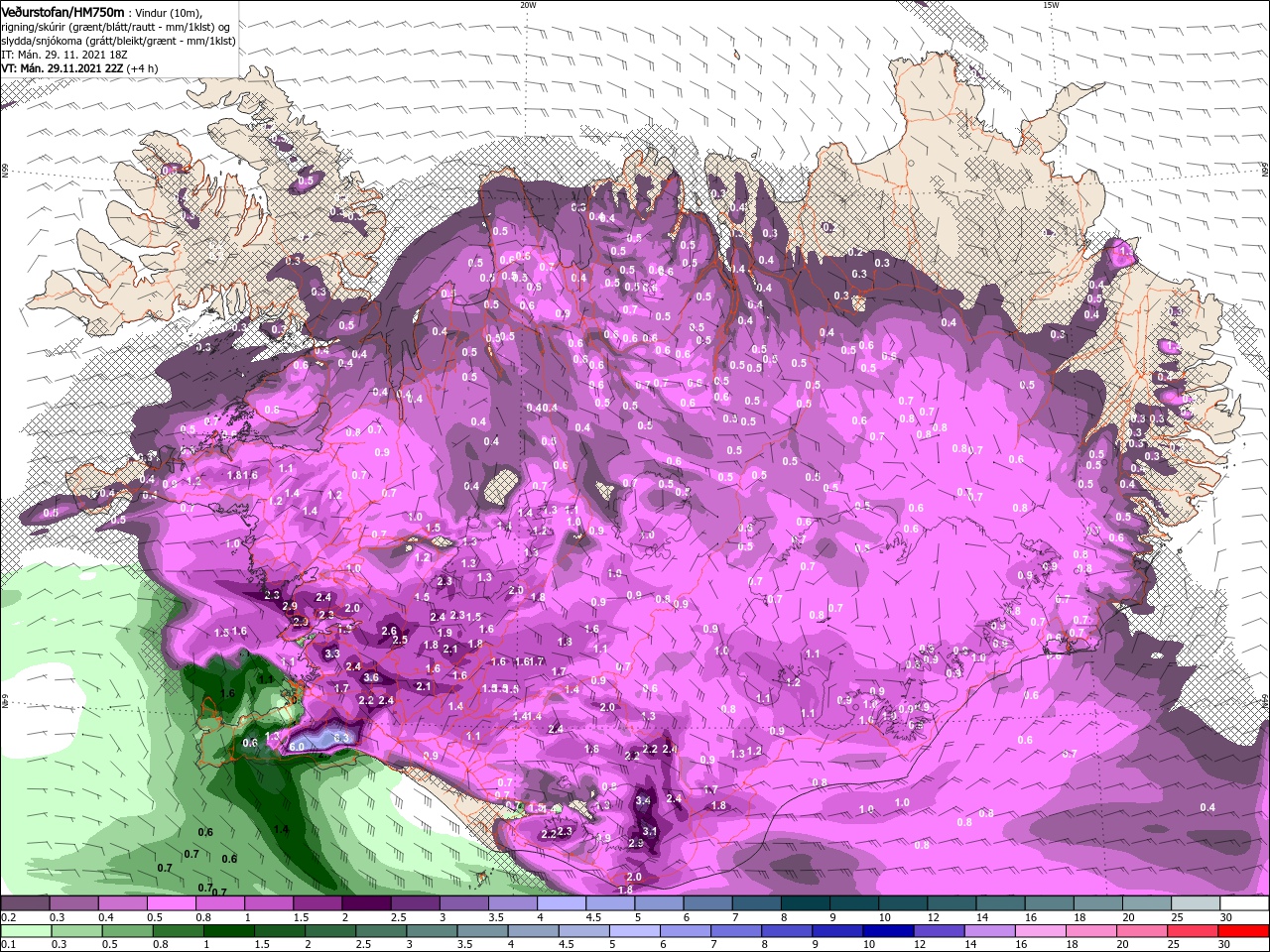Pick the white 30 swatch in snow legend
This screenshot has width=1270, height=952.
[1245, 903]
